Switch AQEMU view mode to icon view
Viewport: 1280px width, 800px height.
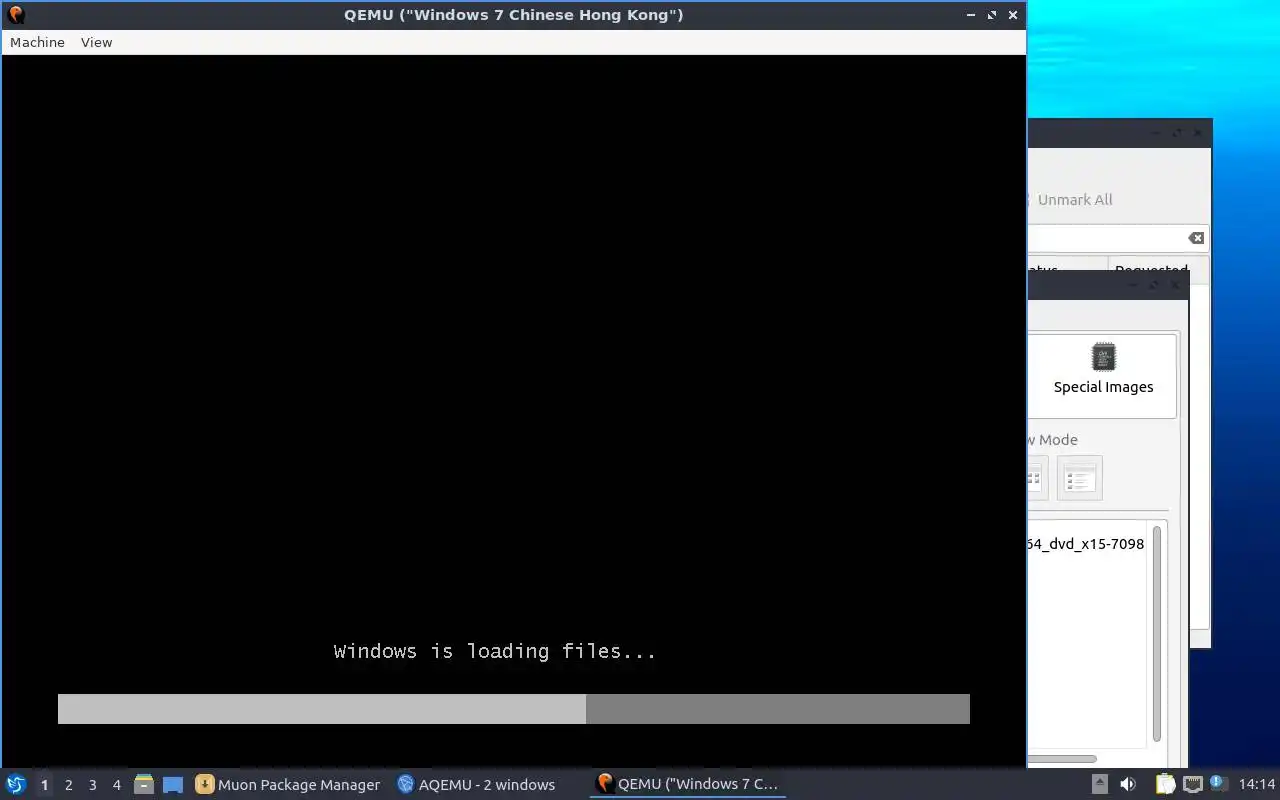[x=1036, y=478]
